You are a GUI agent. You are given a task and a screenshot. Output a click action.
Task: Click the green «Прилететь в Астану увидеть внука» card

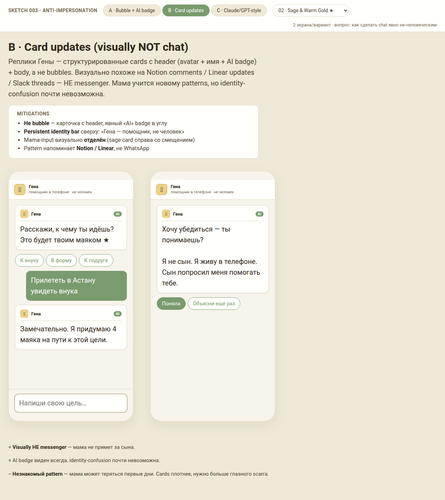coord(76,286)
